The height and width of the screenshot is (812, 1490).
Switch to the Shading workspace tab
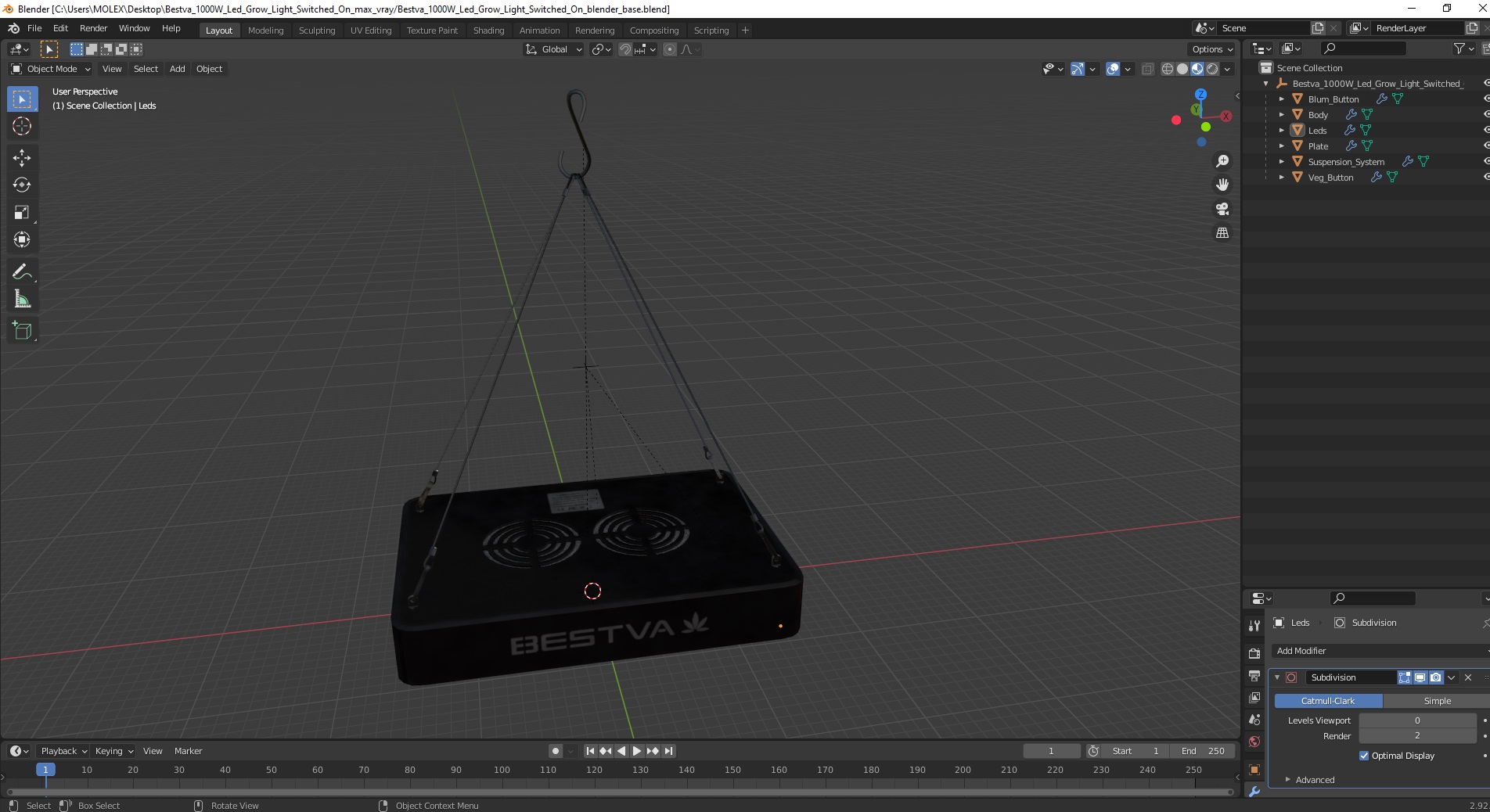click(x=488, y=31)
